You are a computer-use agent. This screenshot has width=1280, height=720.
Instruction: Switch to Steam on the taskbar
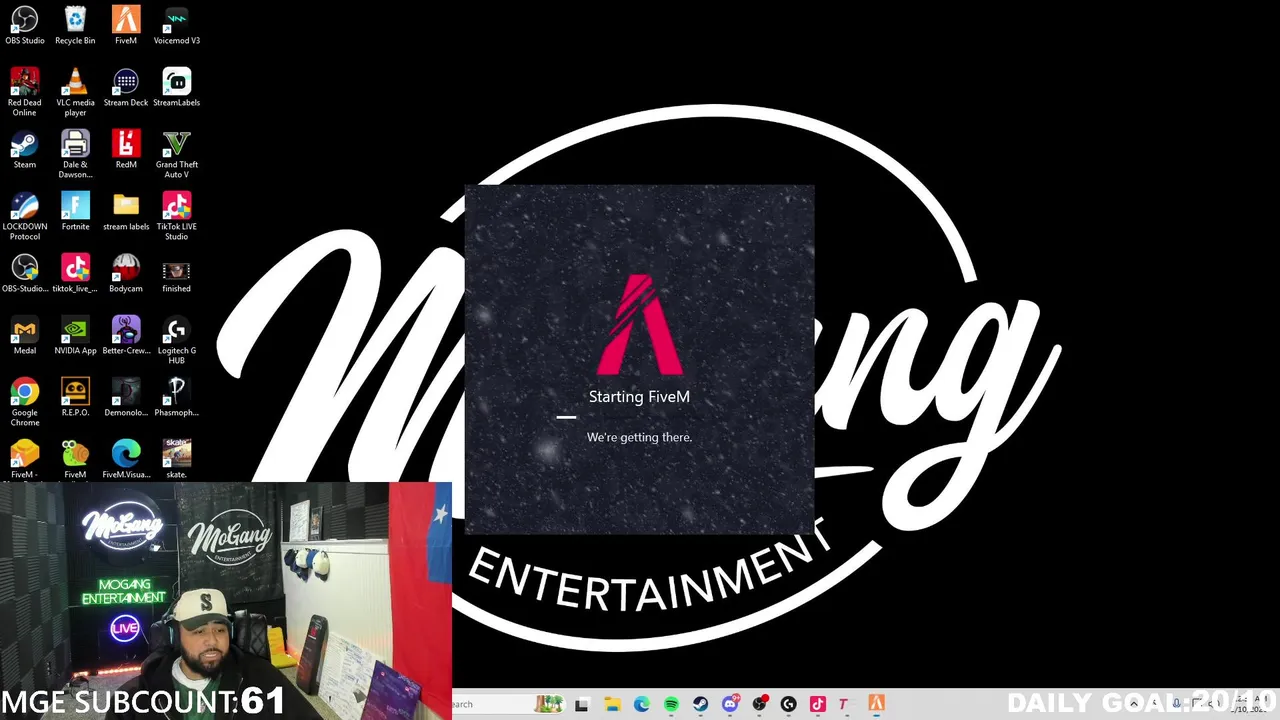click(700, 704)
